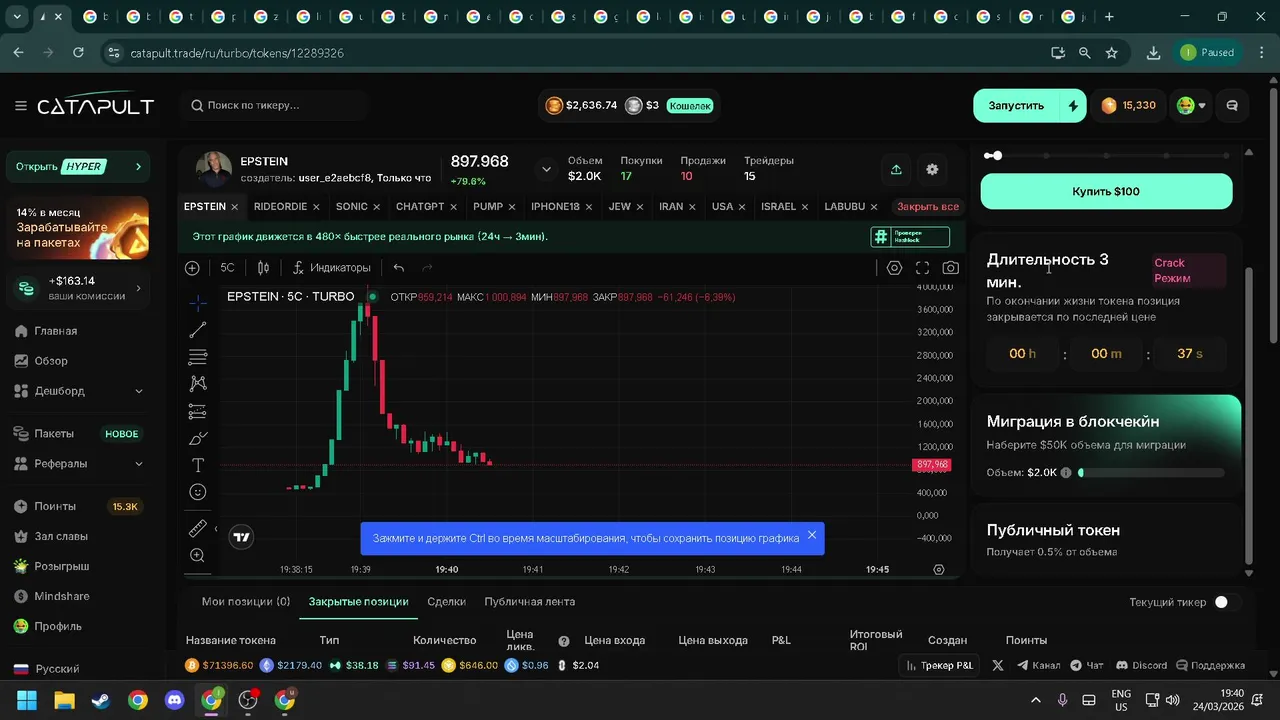Activate the chart zoom-in tool

pyautogui.click(x=198, y=555)
